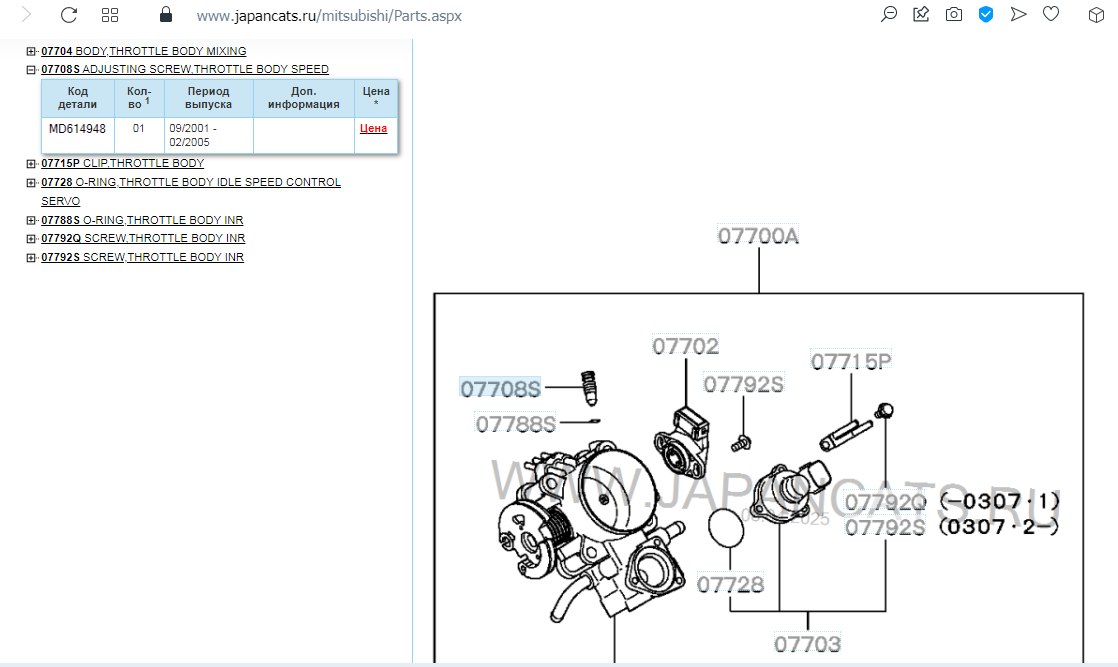Take a snapshot with the camera icon

coord(953,14)
